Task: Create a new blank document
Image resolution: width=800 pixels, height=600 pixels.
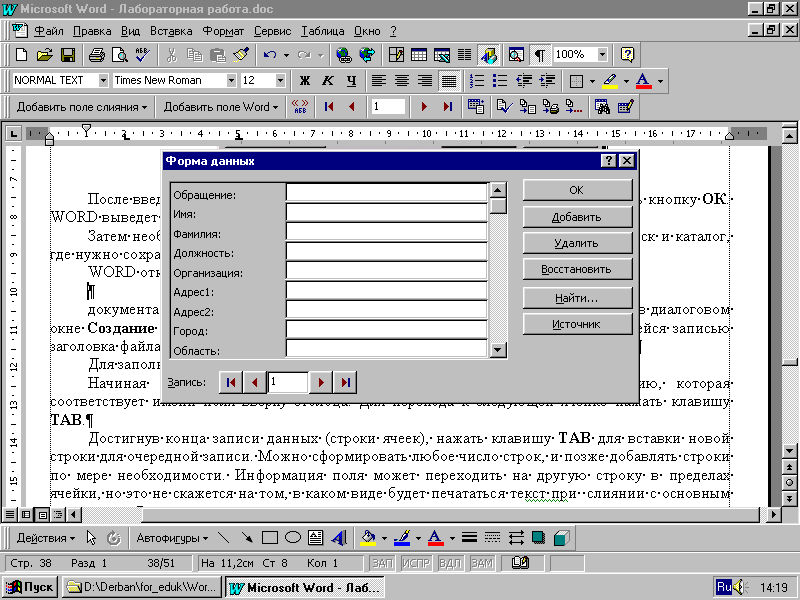Action: point(21,55)
